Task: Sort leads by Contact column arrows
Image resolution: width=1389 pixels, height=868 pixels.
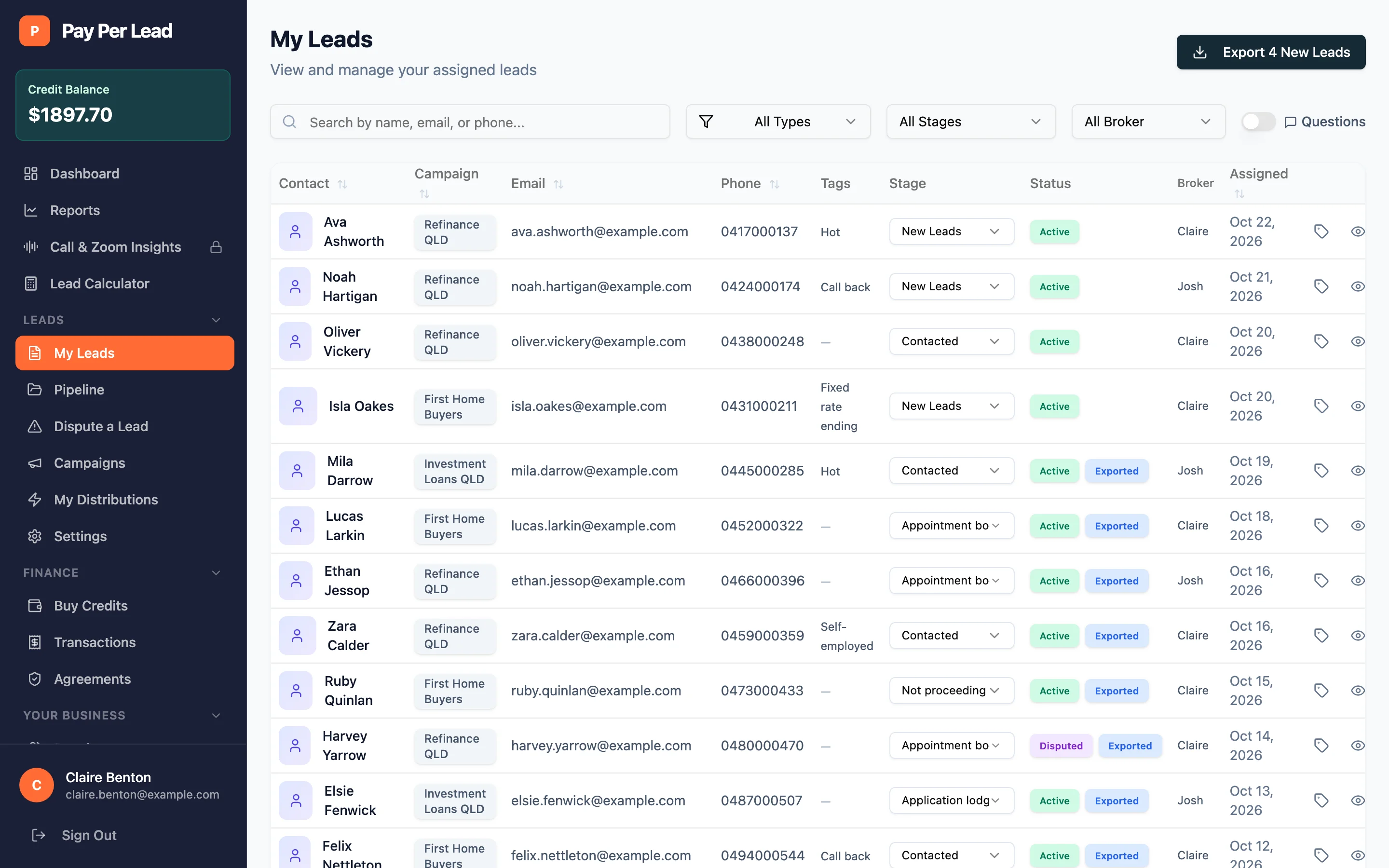Action: (342, 184)
